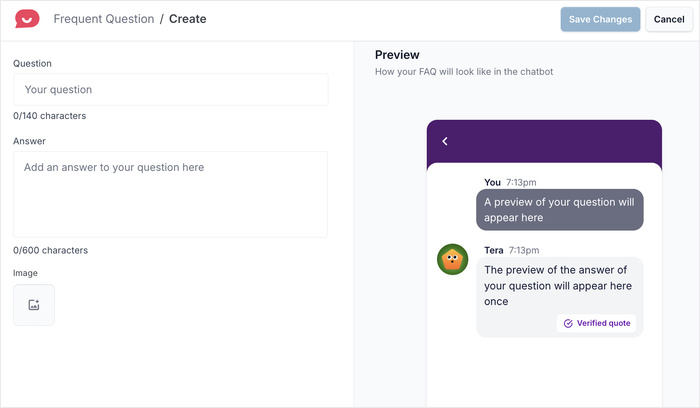Click the Preview heading

tap(397, 55)
